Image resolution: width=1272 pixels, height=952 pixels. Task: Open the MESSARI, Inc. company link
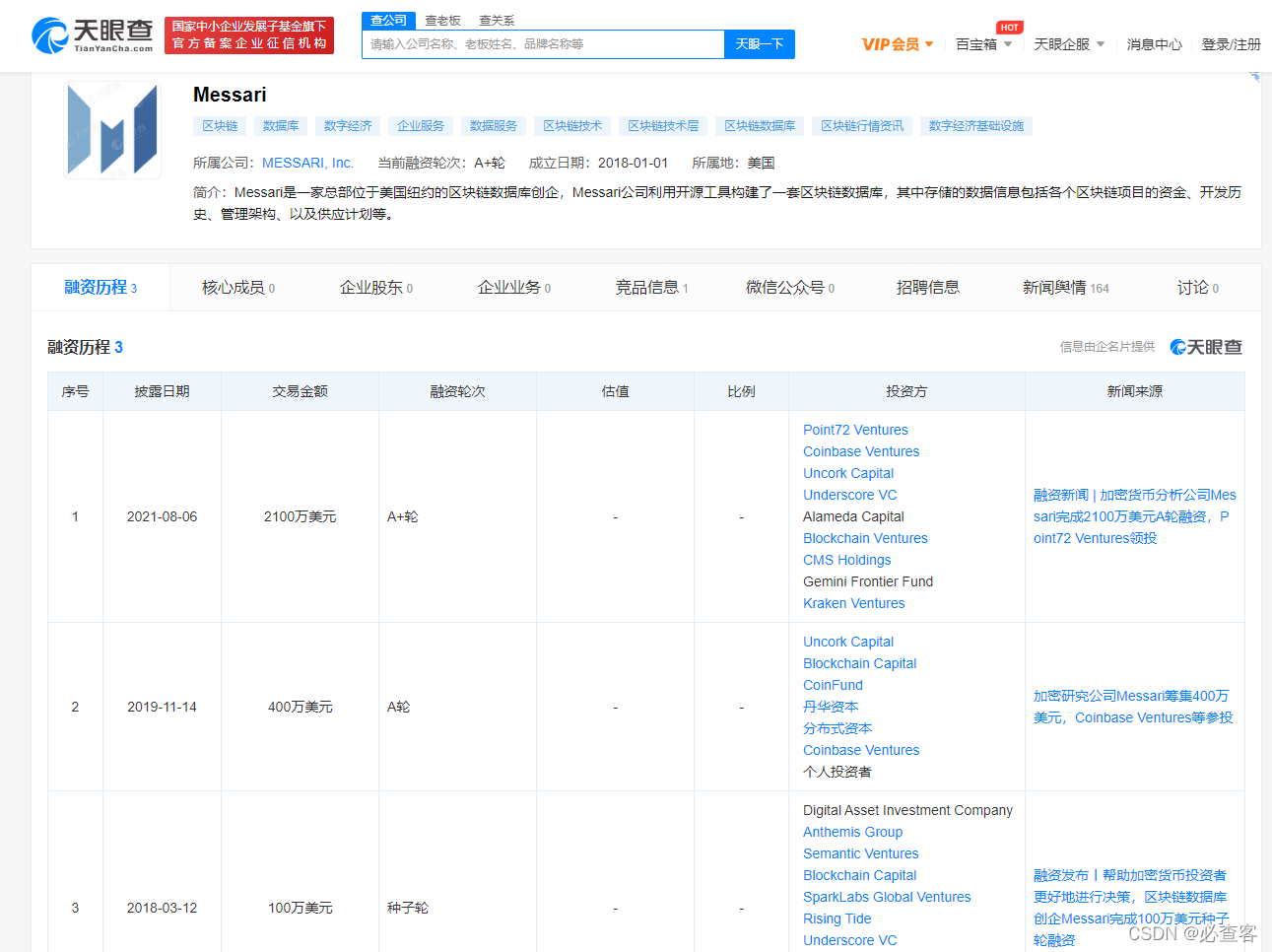click(x=307, y=163)
